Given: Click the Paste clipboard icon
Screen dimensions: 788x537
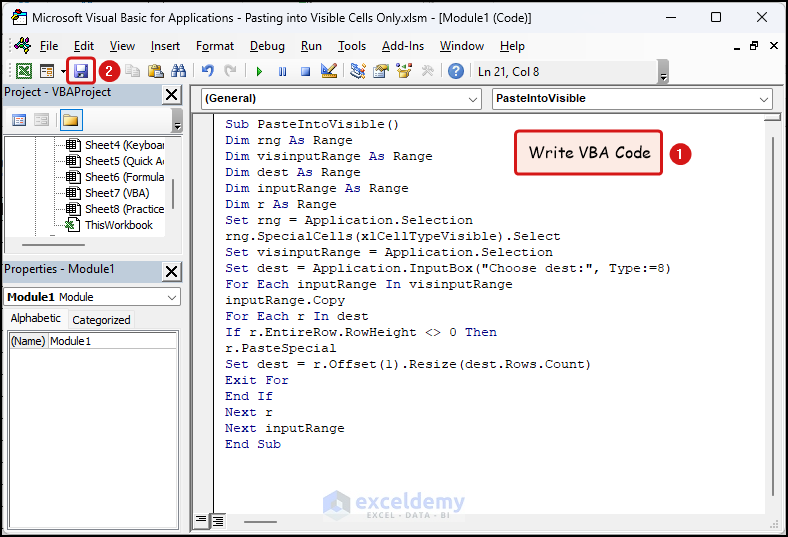Looking at the screenshot, I should pos(155,71).
